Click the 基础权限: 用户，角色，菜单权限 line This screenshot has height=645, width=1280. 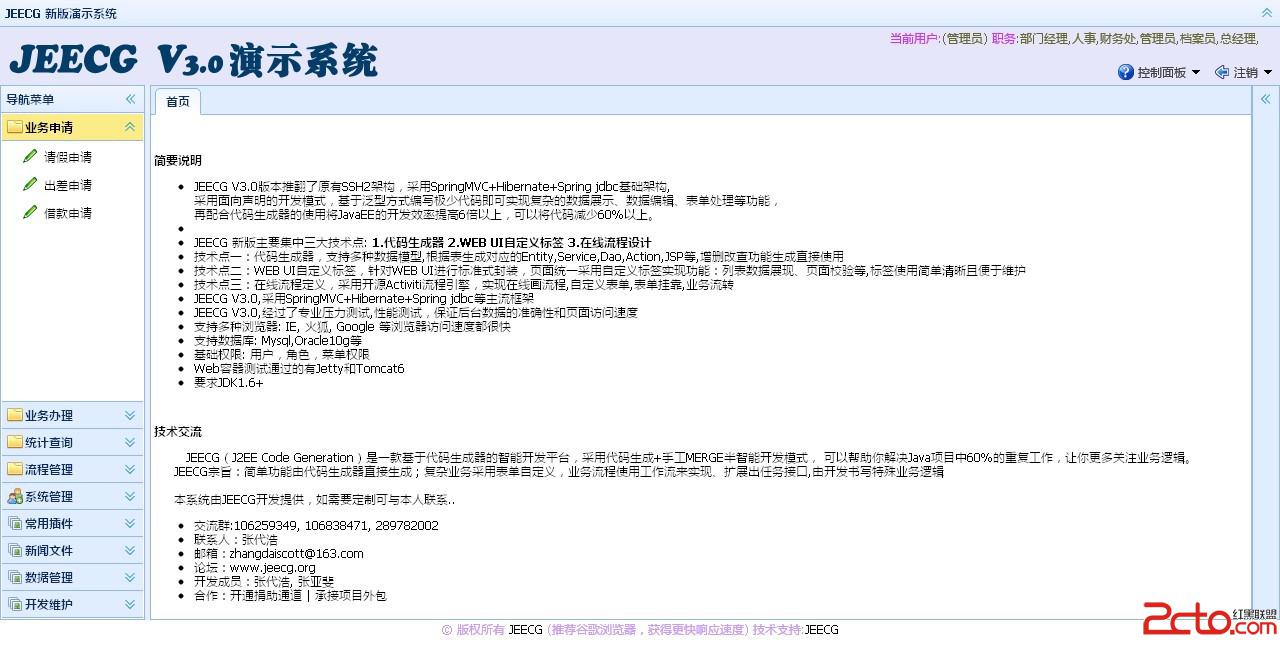tap(282, 354)
